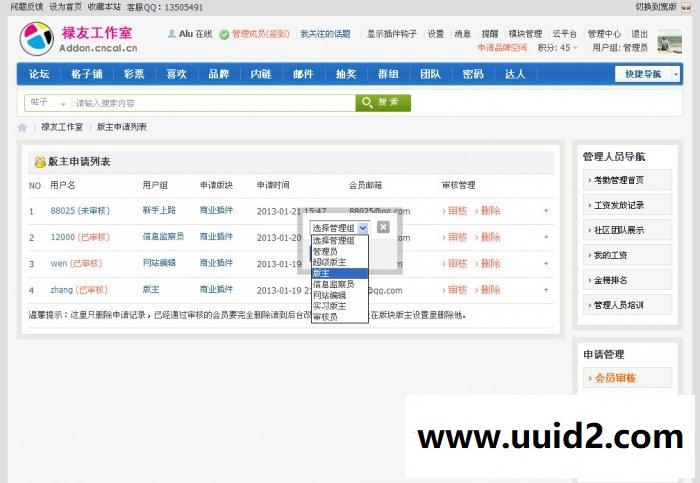Open user 88025 profile link
The width and height of the screenshot is (700, 483).
coord(62,211)
